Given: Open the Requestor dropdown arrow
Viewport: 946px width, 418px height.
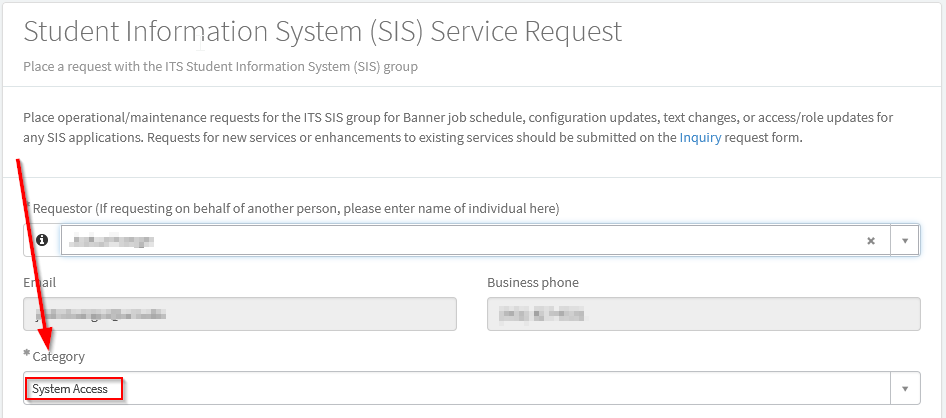Looking at the screenshot, I should pos(904,241).
